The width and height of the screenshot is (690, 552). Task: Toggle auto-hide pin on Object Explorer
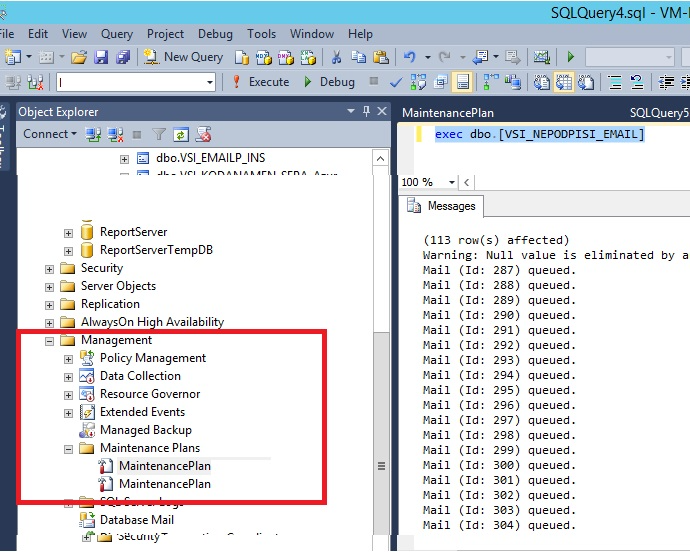[x=366, y=111]
